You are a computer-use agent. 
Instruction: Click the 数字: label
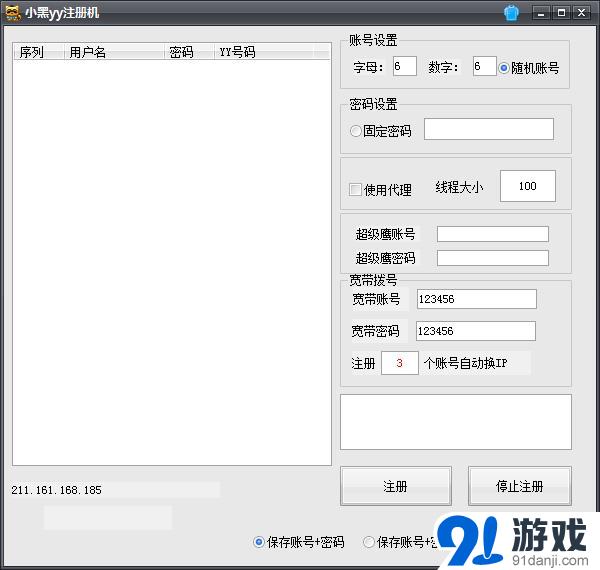click(x=443, y=67)
